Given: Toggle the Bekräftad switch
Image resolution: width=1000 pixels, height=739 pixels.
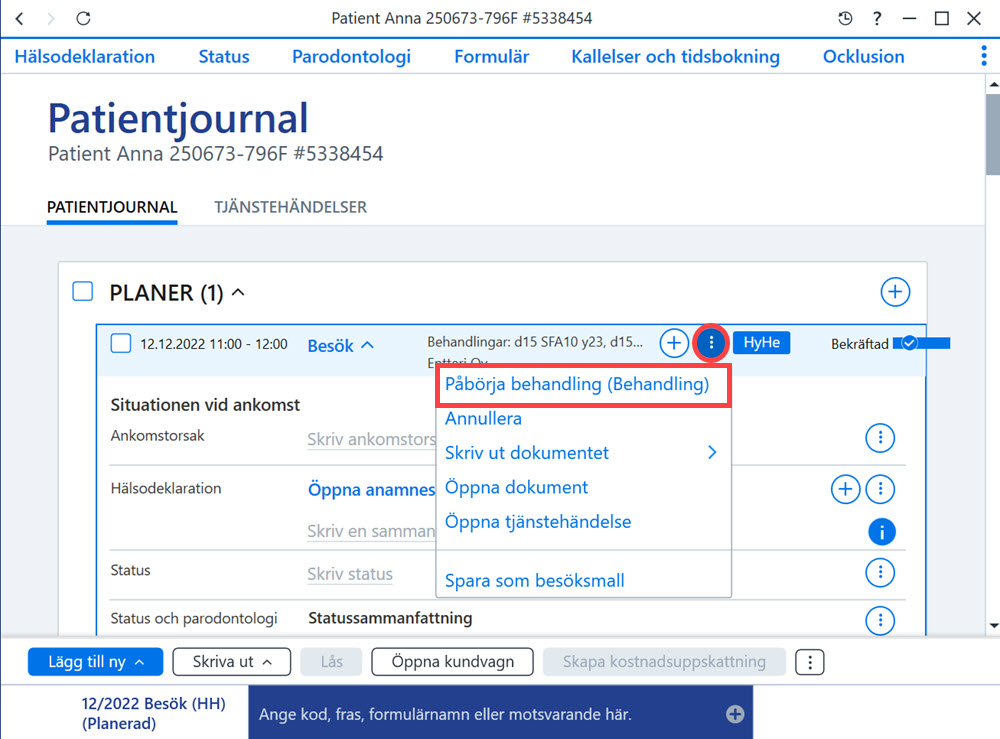Looking at the screenshot, I should [922, 344].
